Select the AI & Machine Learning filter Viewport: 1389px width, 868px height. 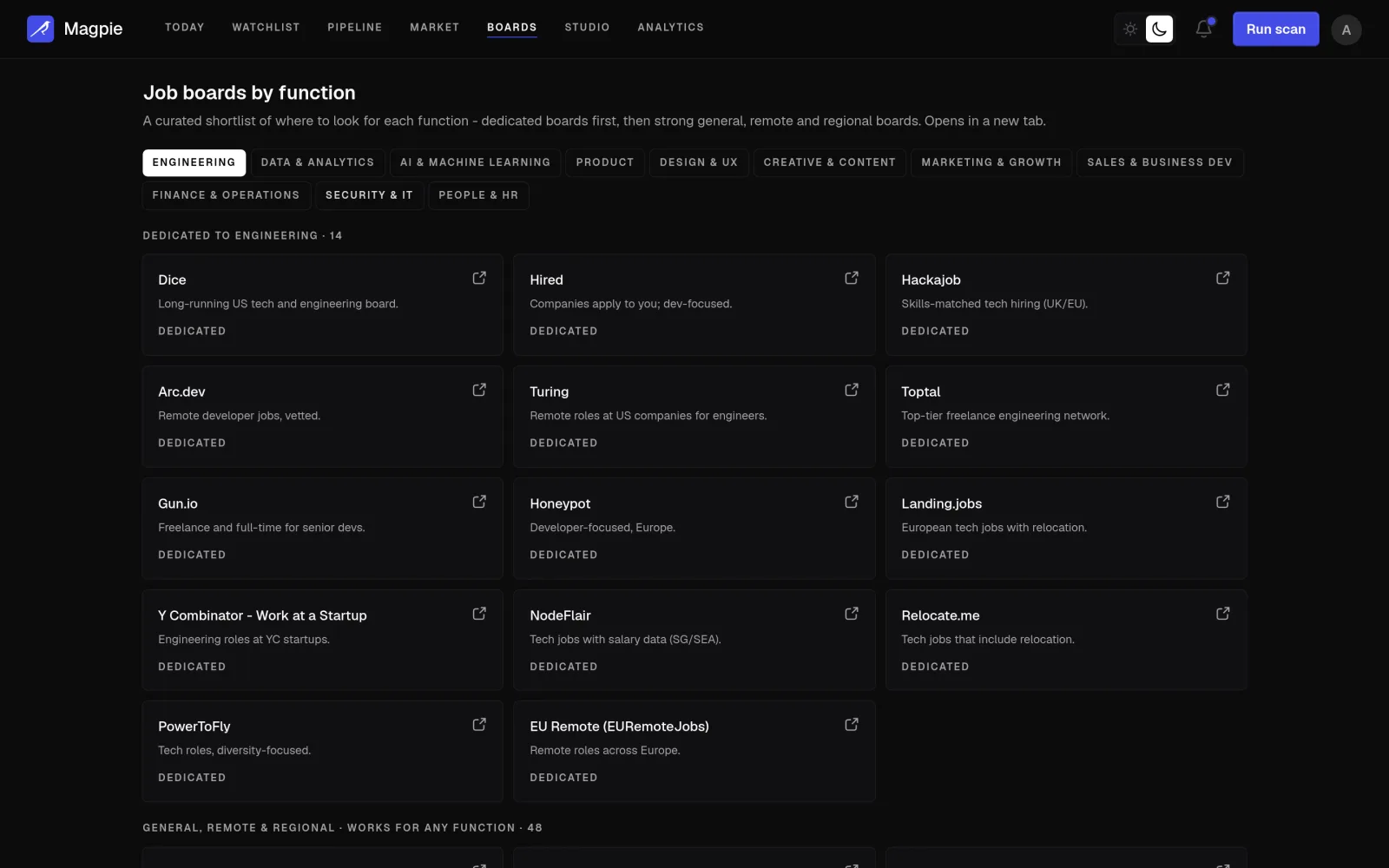point(475,162)
